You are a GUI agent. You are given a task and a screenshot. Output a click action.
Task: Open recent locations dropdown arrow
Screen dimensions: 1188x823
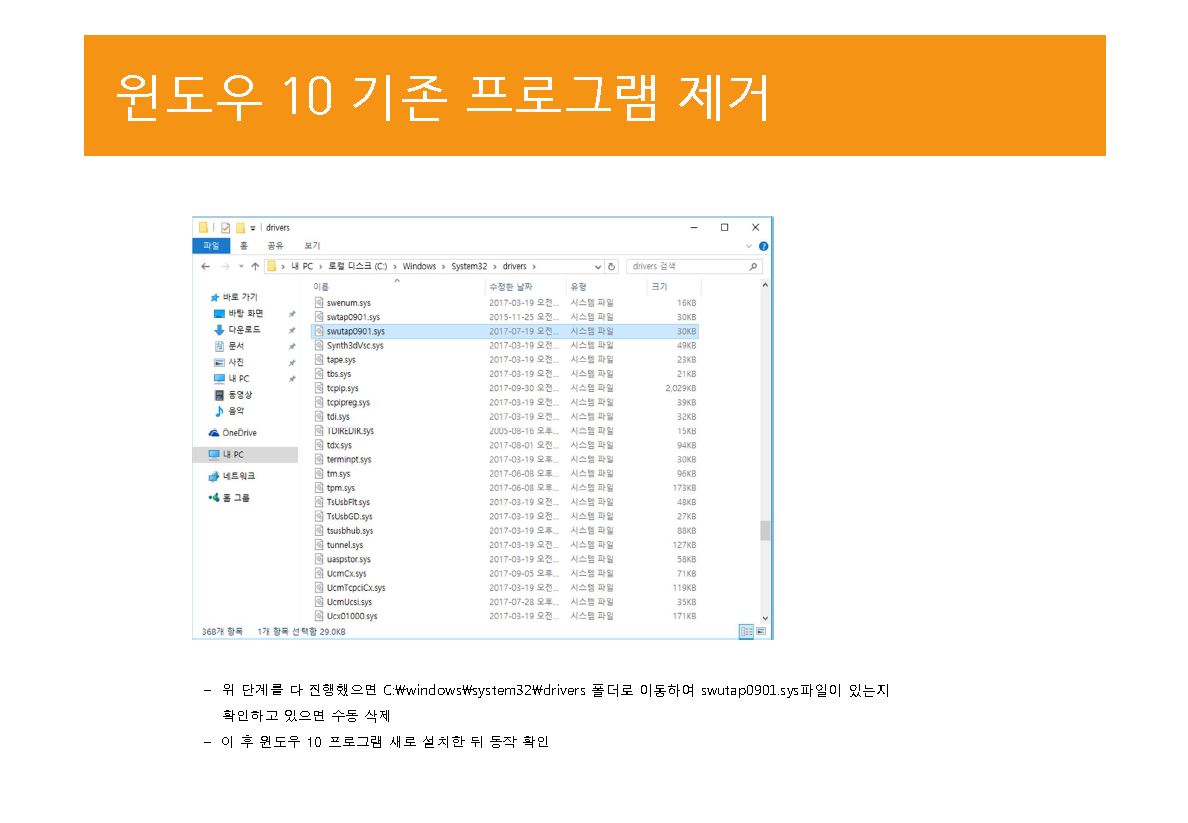241,267
